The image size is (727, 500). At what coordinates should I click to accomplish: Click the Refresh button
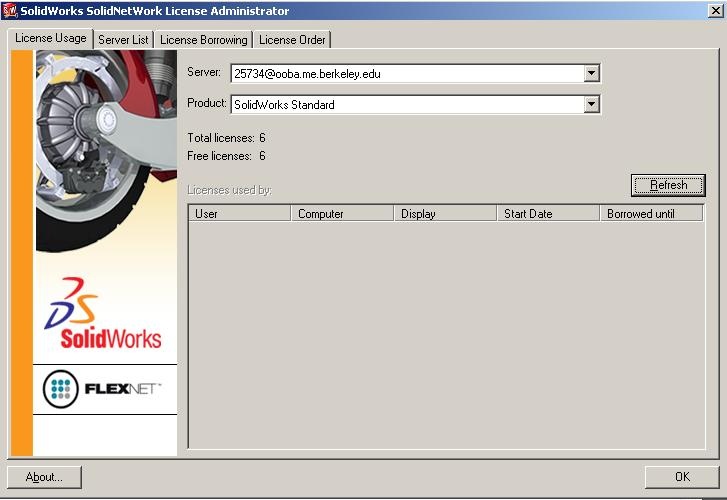point(668,185)
